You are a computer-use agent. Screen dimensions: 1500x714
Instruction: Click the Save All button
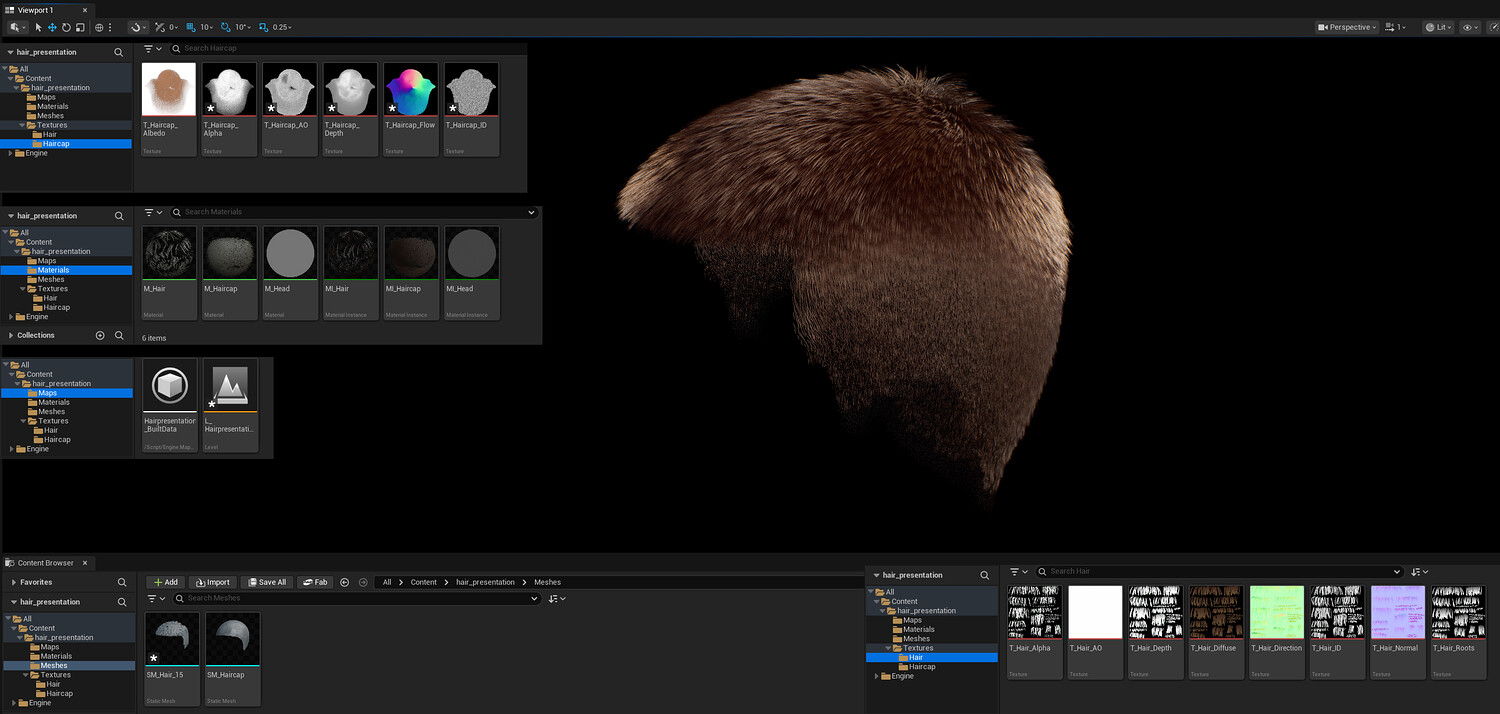coord(266,582)
